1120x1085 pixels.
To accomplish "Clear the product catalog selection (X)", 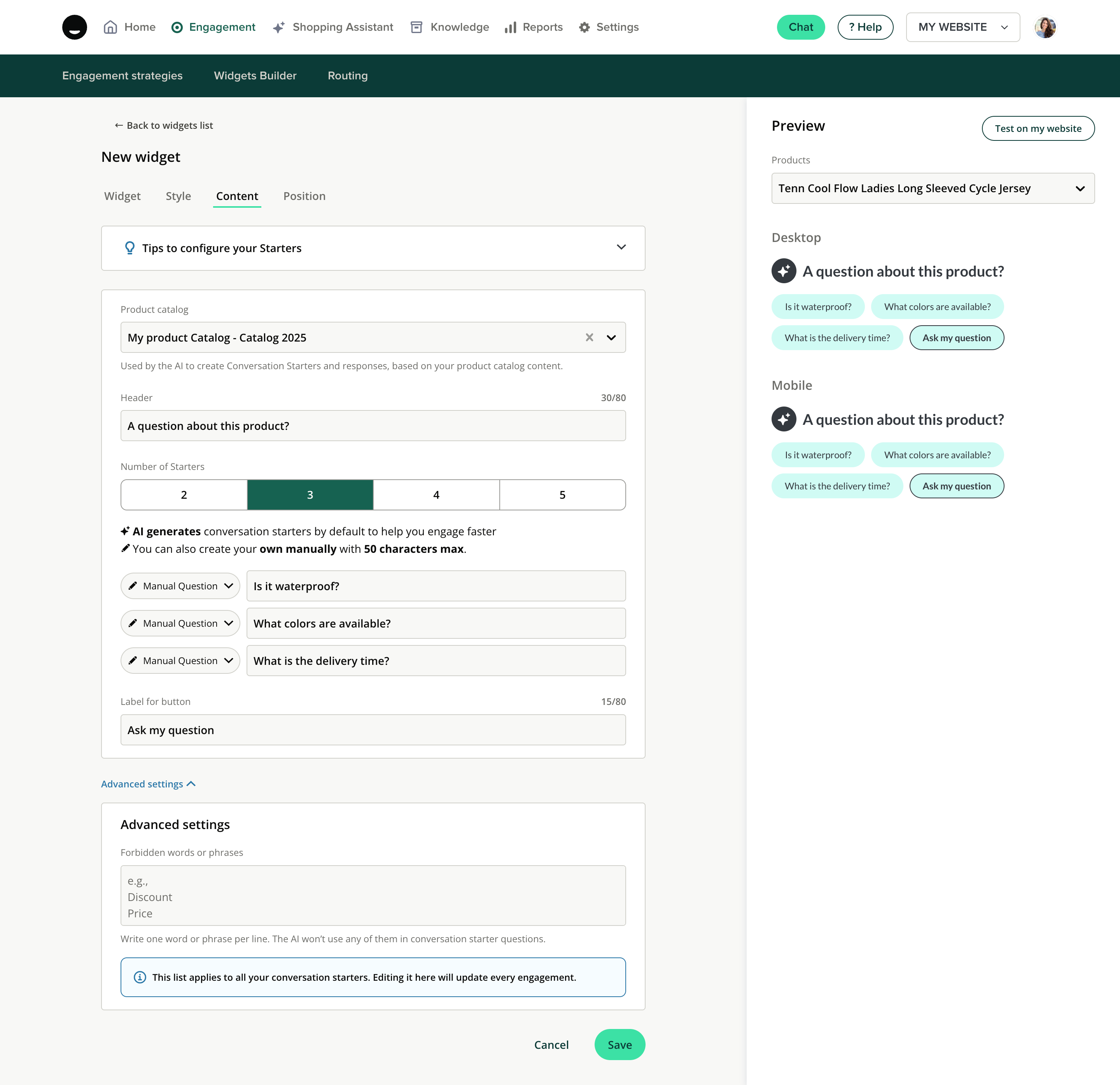I will 589,337.
